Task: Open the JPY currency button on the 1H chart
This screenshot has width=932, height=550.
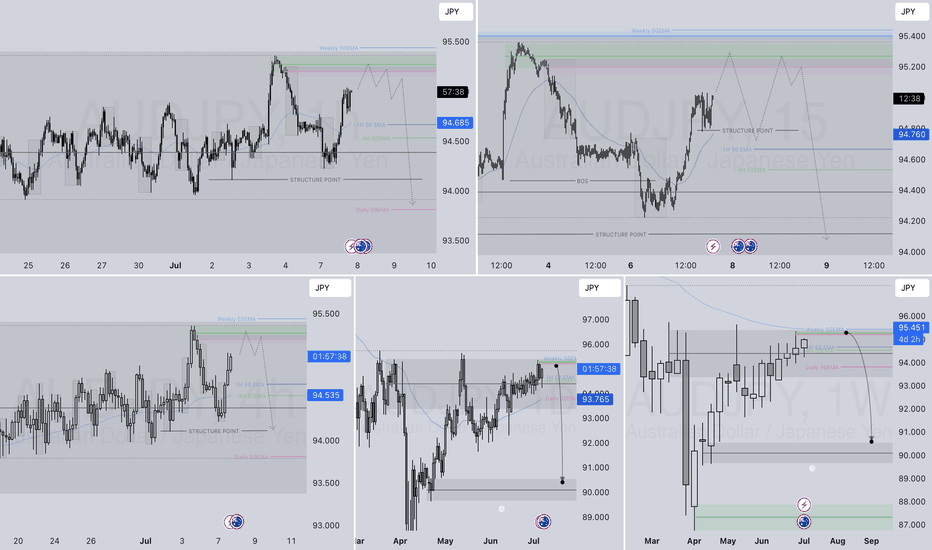Action: (456, 11)
